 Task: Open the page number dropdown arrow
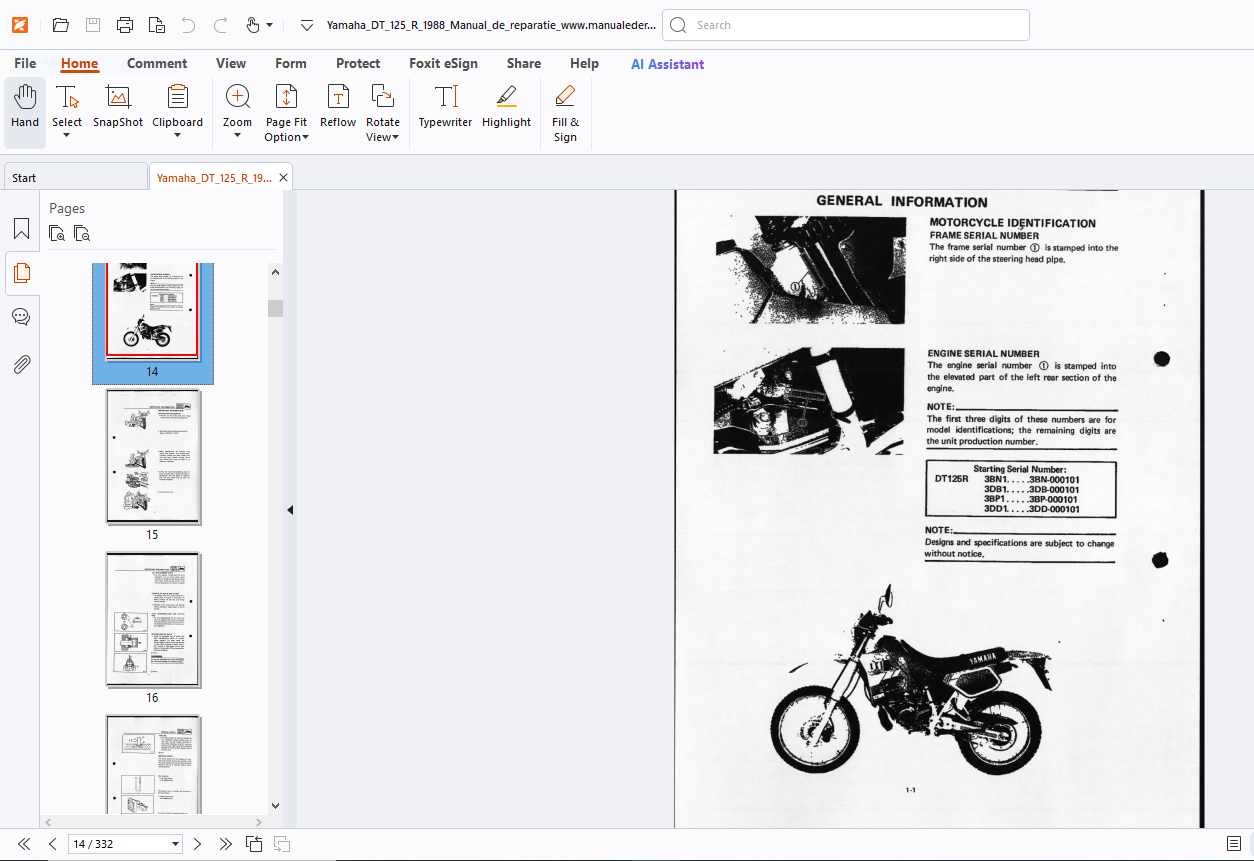(176, 844)
